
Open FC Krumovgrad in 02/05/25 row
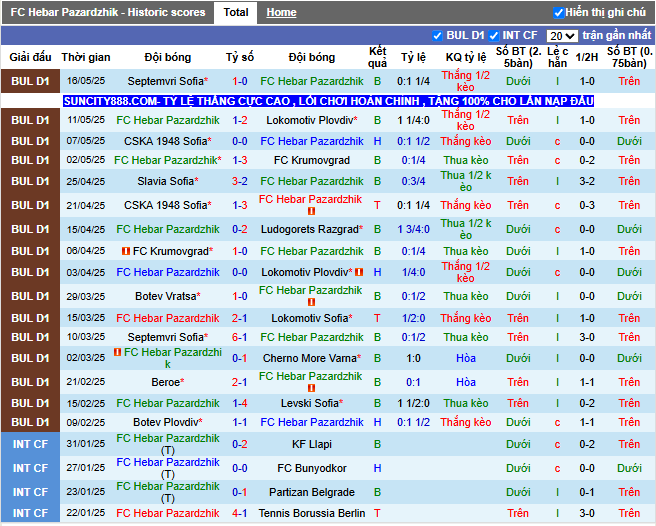click(312, 160)
